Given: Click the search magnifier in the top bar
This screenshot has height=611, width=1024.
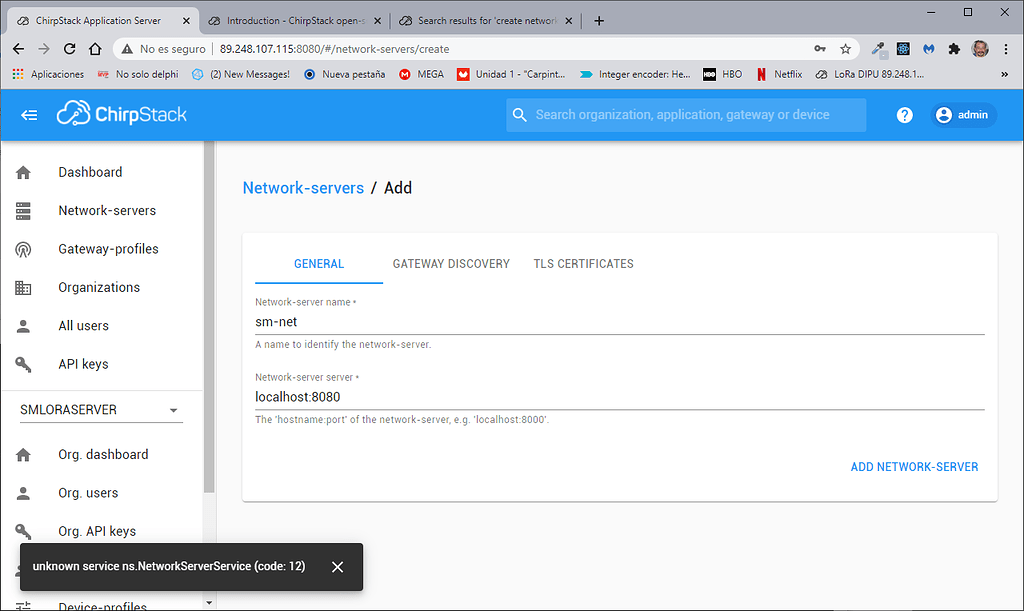Looking at the screenshot, I should [520, 114].
